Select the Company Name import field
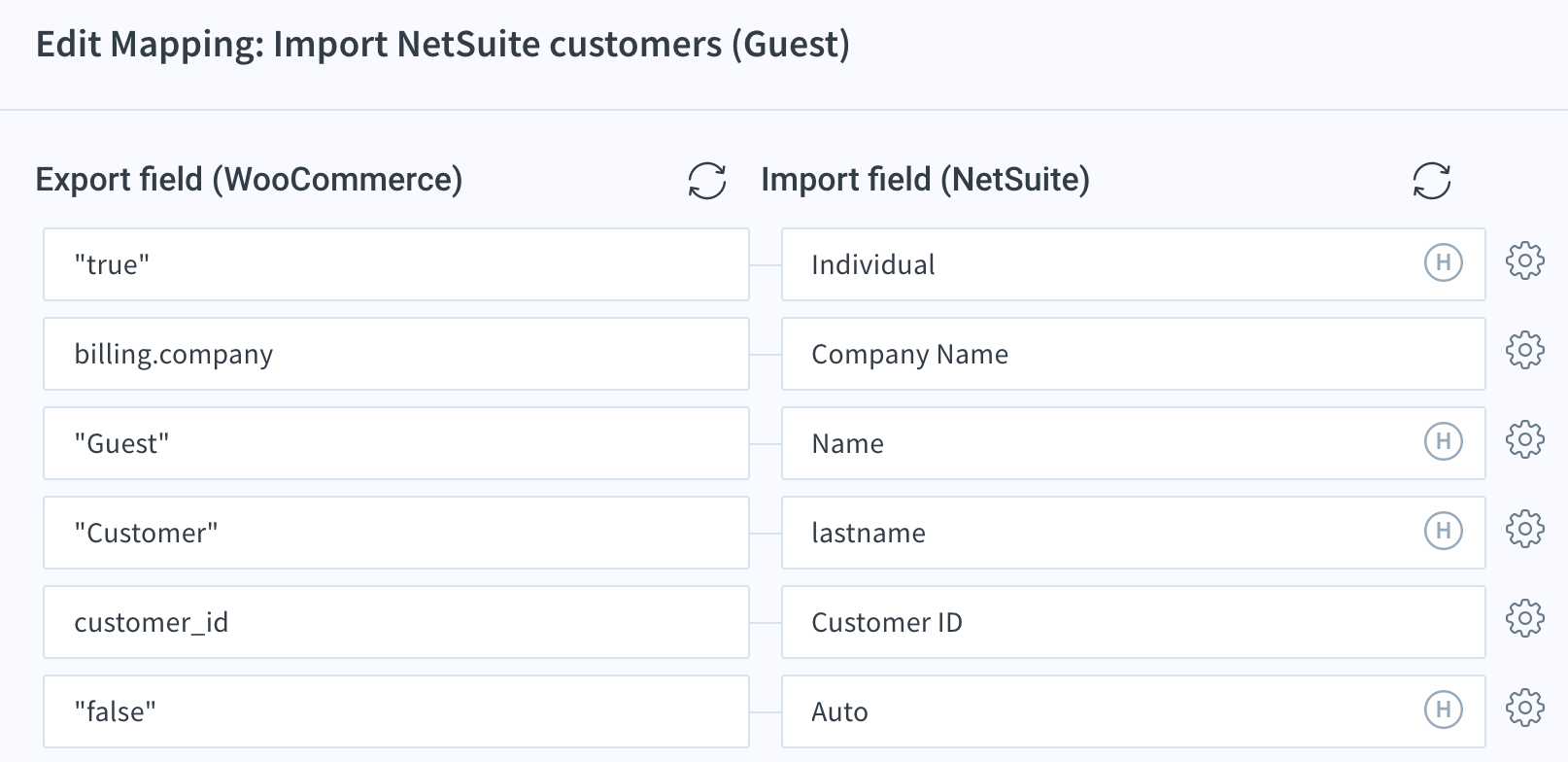Image resolution: width=1568 pixels, height=762 pixels. [x=1134, y=354]
